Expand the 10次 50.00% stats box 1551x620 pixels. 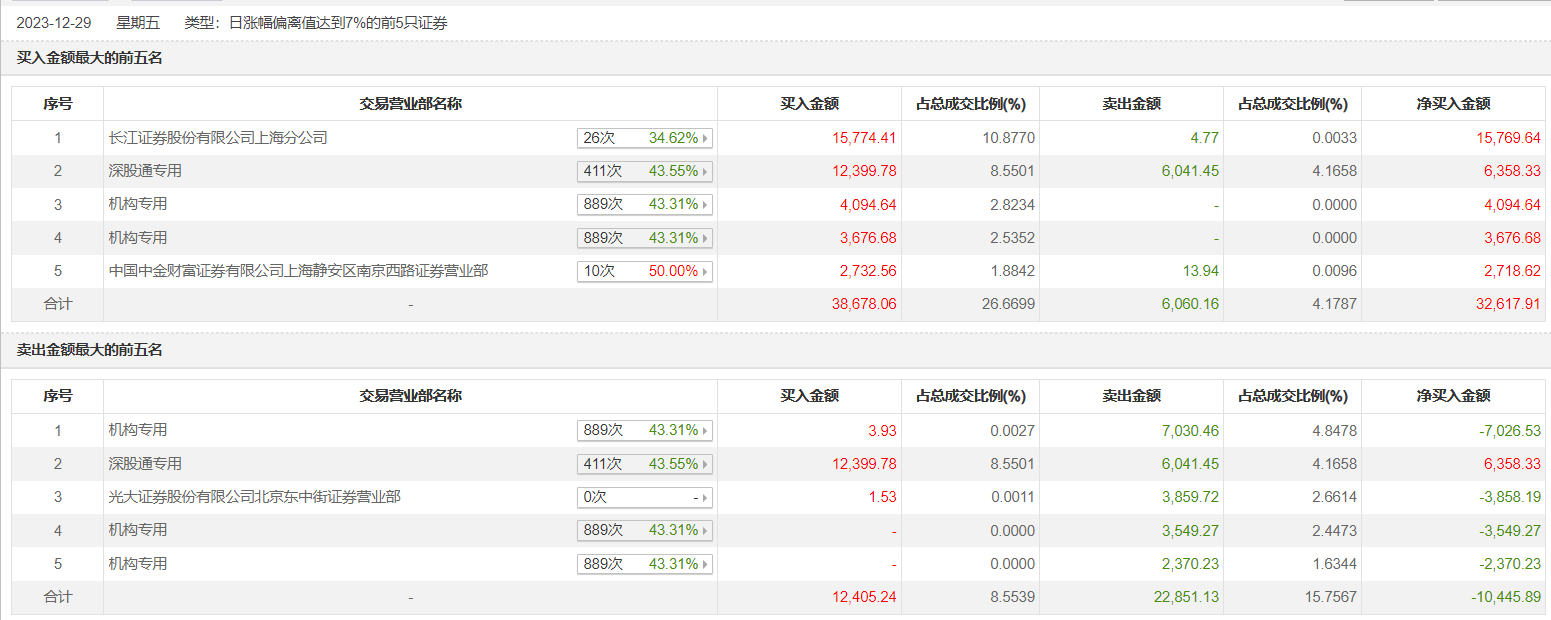705,271
